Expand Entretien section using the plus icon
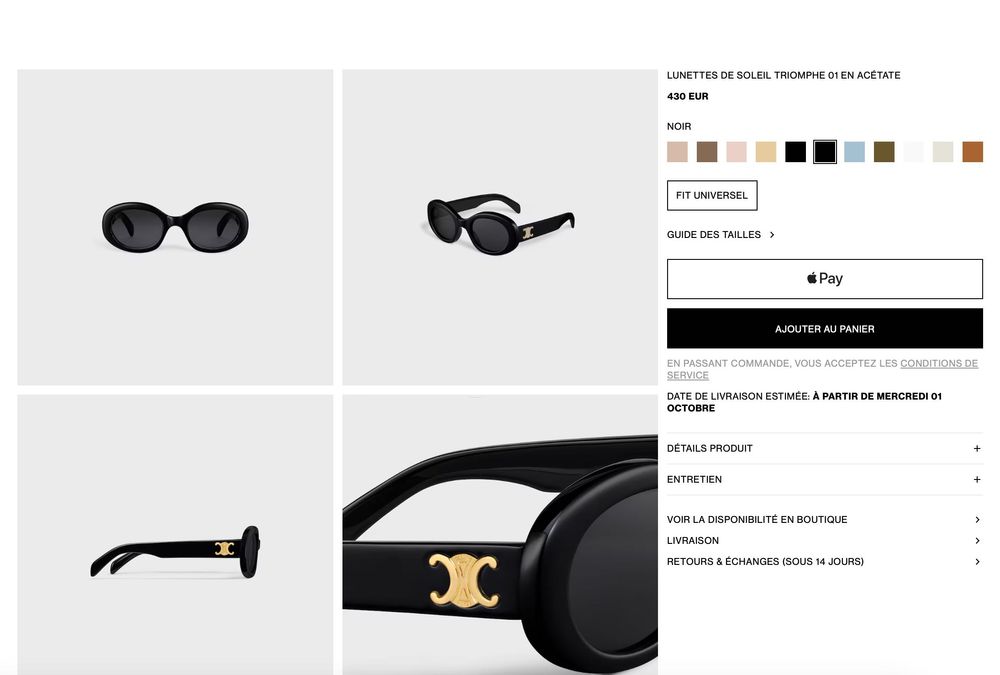1000x675 pixels. [976, 479]
